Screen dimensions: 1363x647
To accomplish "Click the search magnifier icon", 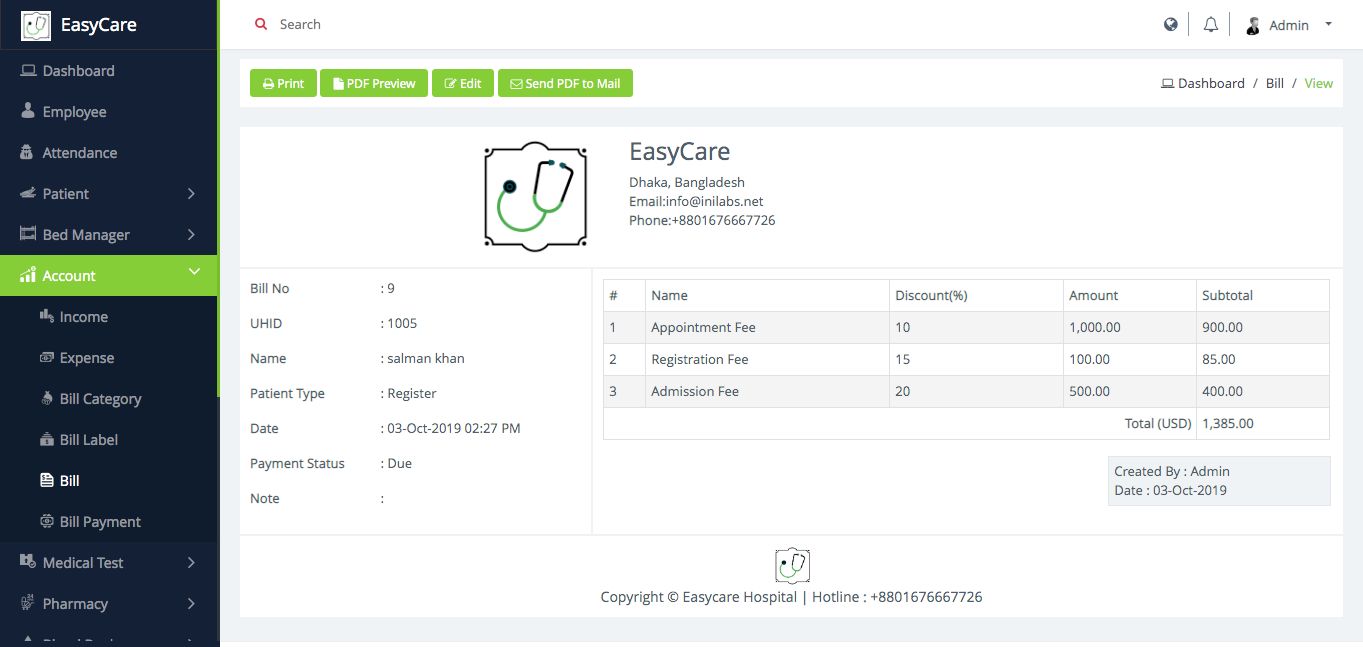I will click(x=261, y=24).
